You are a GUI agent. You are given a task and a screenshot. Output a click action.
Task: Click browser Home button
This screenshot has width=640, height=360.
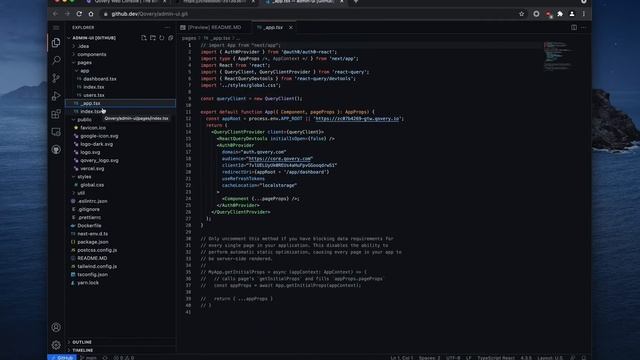[x=91, y=14]
